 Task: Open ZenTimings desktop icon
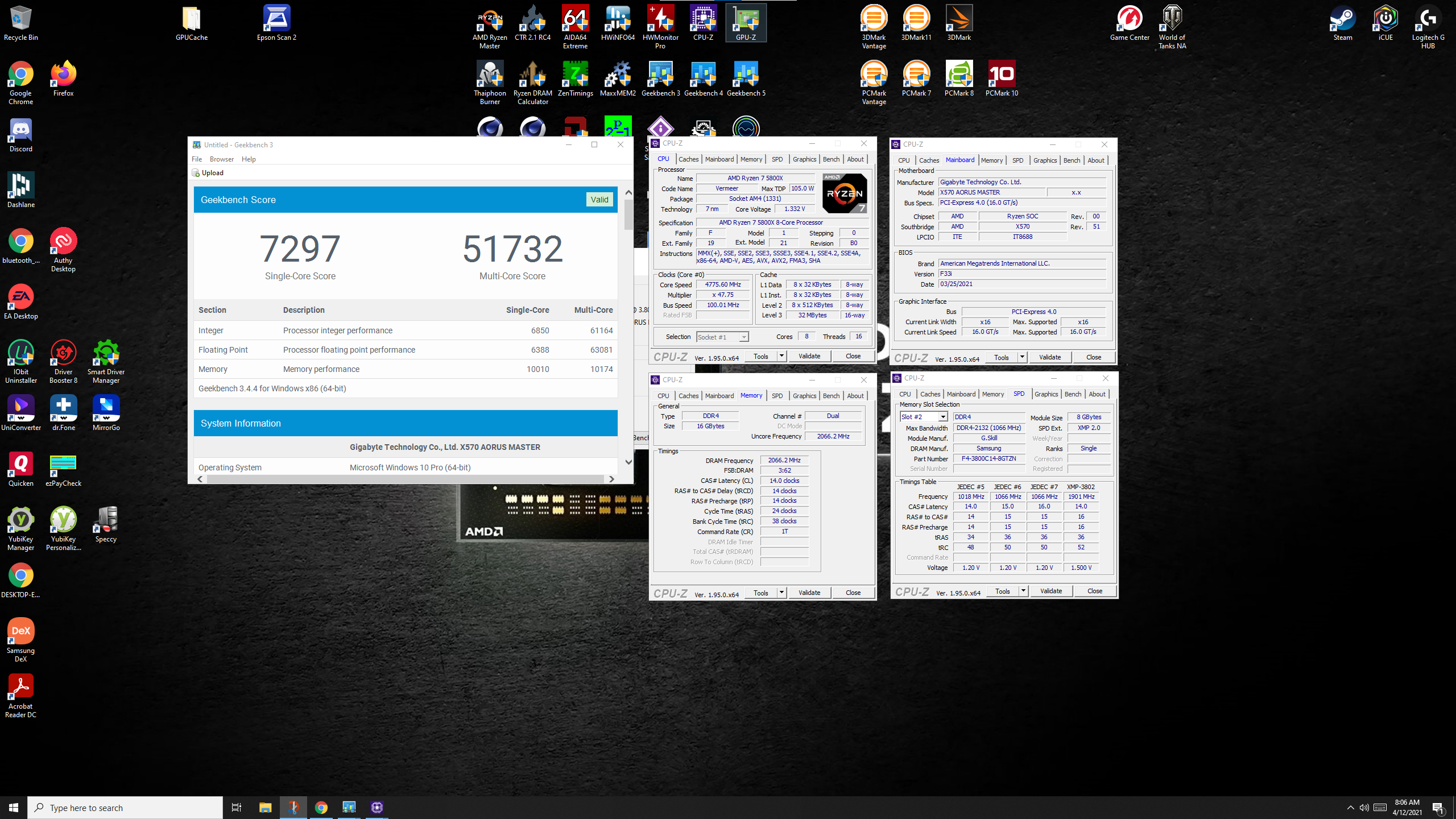click(x=575, y=80)
